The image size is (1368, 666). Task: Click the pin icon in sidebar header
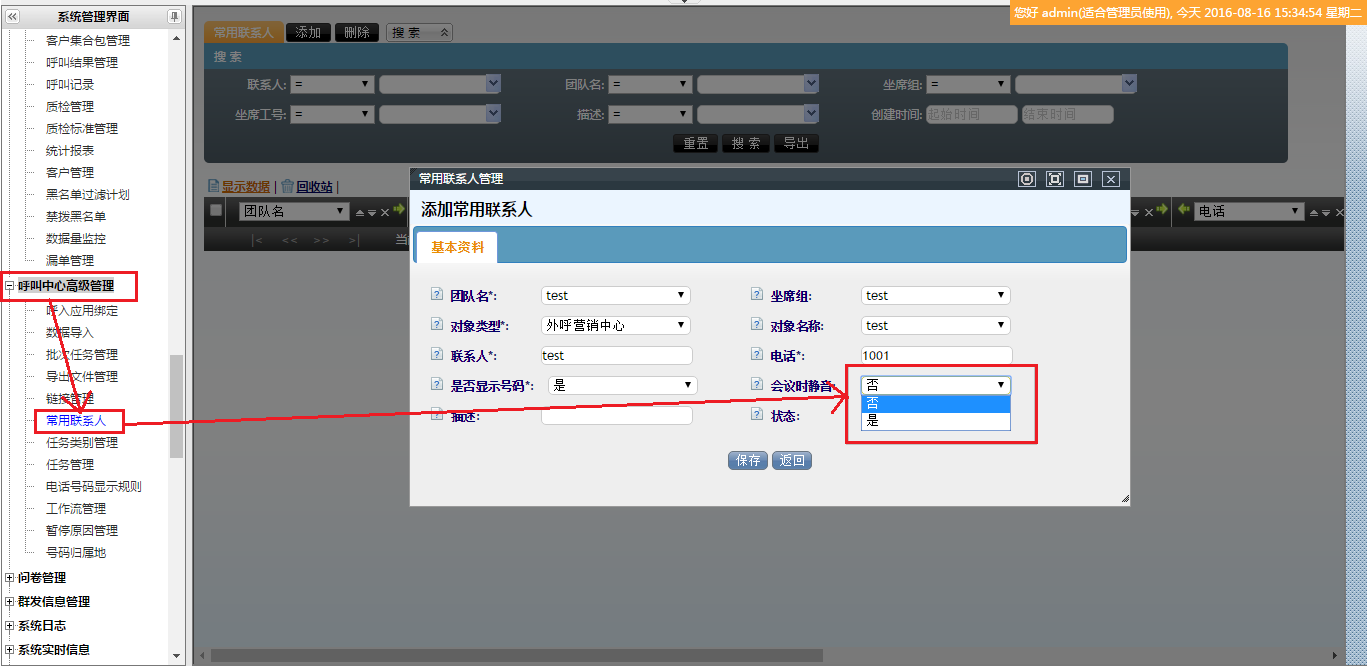point(174,17)
